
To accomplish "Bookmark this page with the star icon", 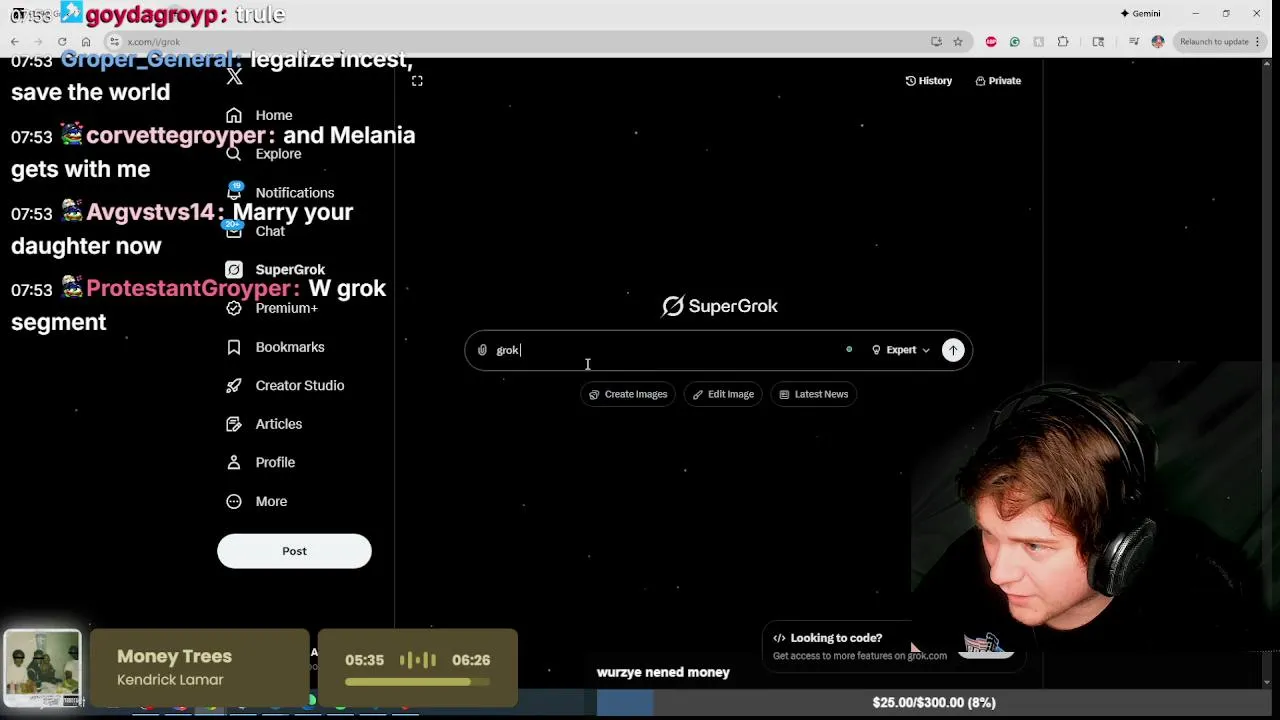I will (958, 42).
